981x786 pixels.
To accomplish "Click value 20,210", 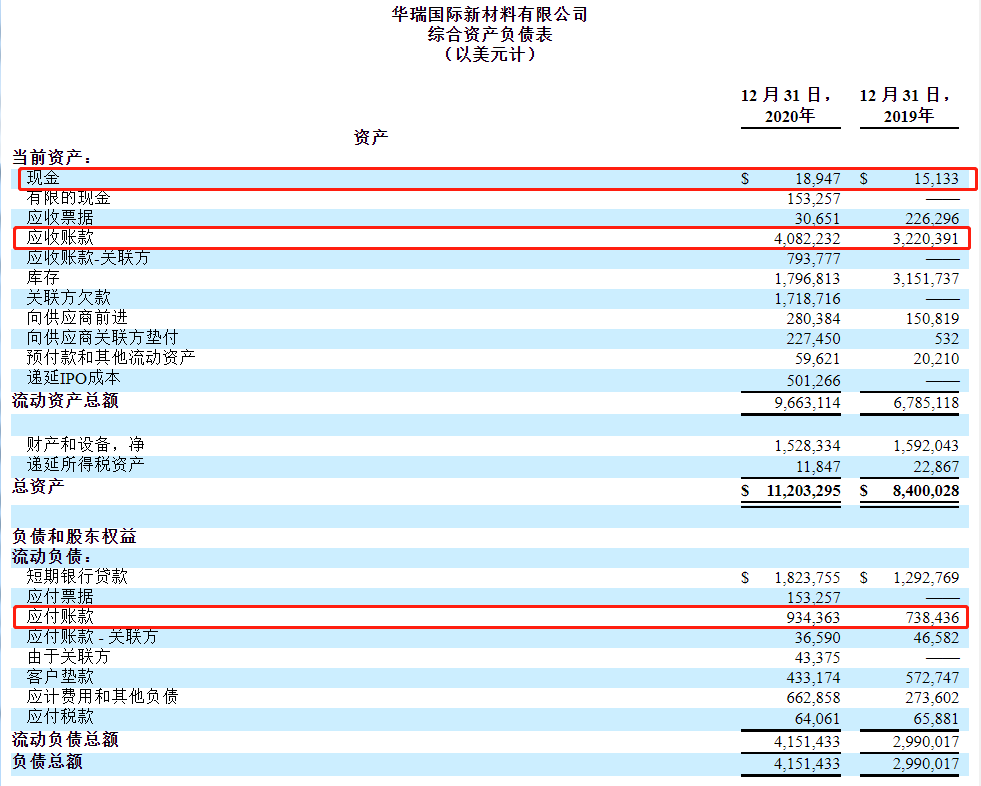I will point(936,359).
